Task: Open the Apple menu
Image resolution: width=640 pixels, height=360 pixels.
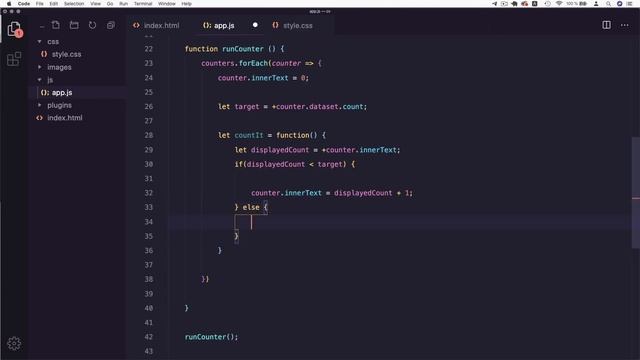Action: pos(9,4)
